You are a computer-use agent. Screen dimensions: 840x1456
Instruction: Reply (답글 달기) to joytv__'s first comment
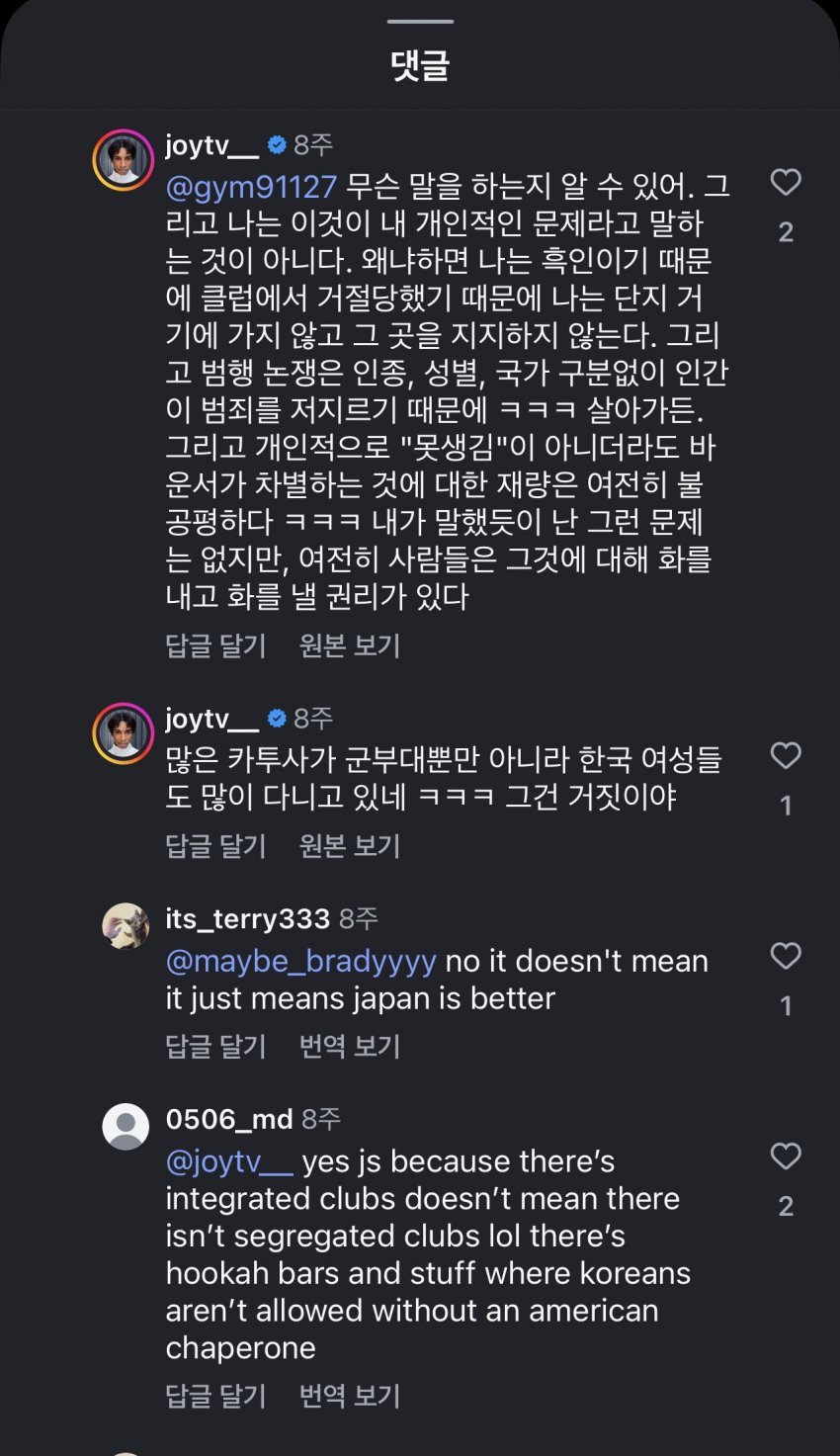215,646
